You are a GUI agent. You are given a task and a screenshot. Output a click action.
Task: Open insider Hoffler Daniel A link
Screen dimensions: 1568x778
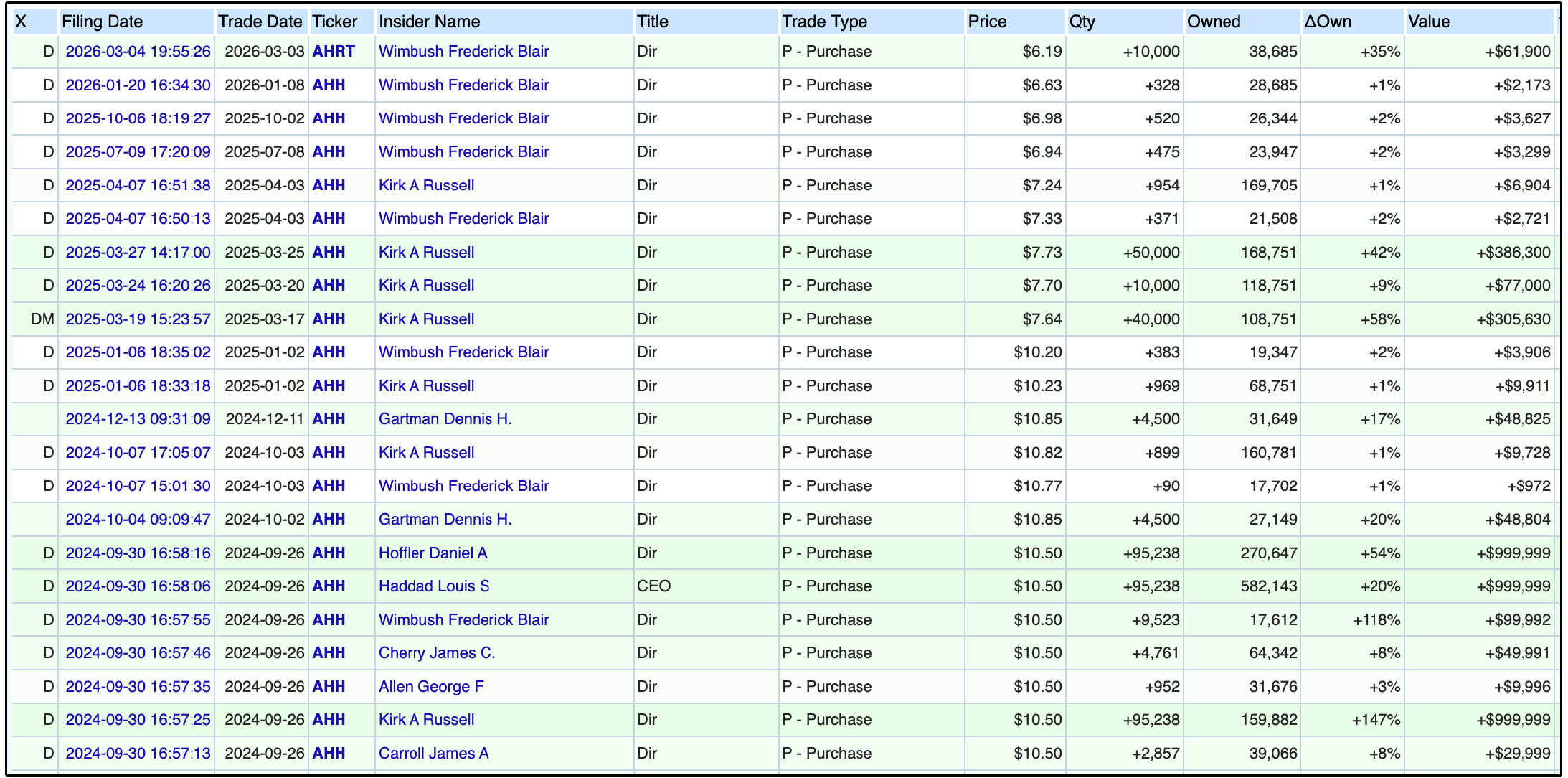(x=433, y=553)
